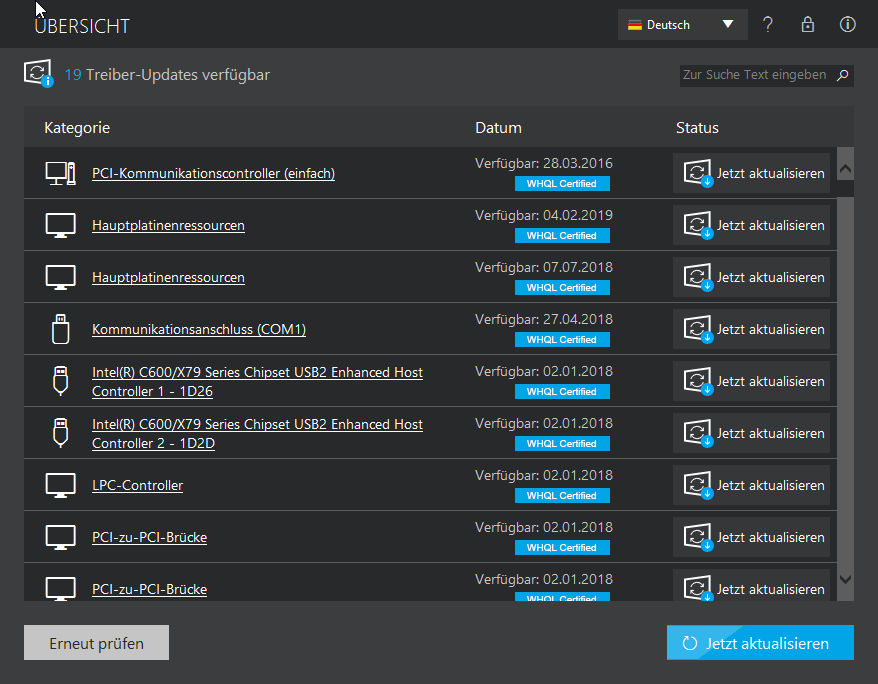The image size is (878, 684).
Task: Click the PCI-Kommunikationscontroller device icon
Action: 60,173
